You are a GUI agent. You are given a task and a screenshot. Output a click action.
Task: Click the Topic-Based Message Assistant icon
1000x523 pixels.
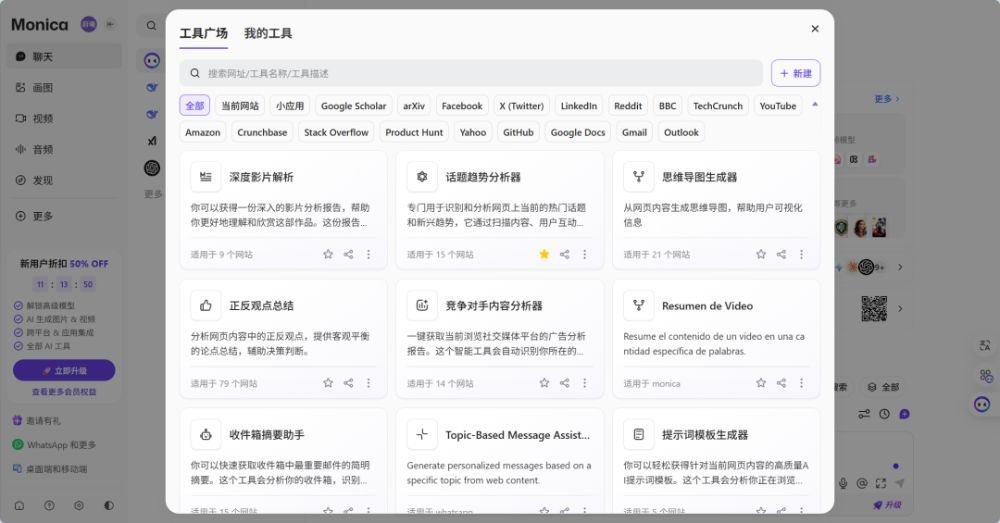[x=422, y=435]
